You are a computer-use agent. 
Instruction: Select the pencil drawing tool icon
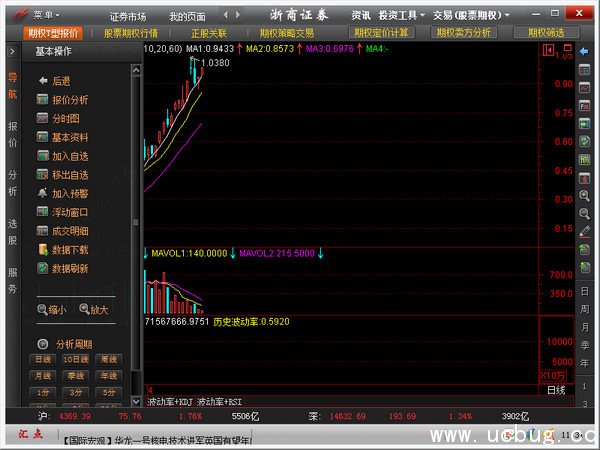coord(584,232)
